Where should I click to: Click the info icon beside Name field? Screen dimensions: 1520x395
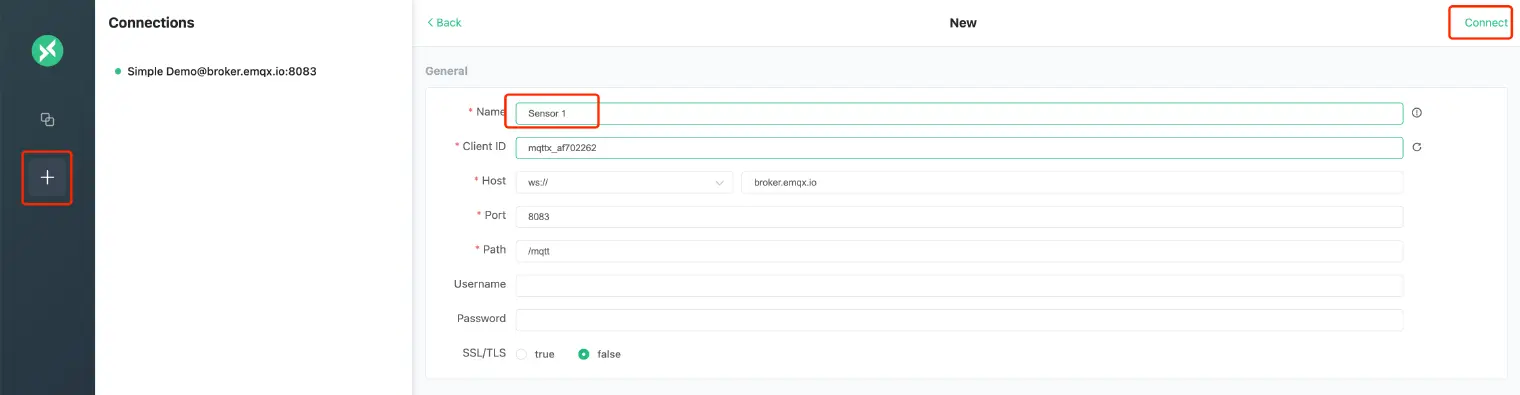tap(1417, 113)
